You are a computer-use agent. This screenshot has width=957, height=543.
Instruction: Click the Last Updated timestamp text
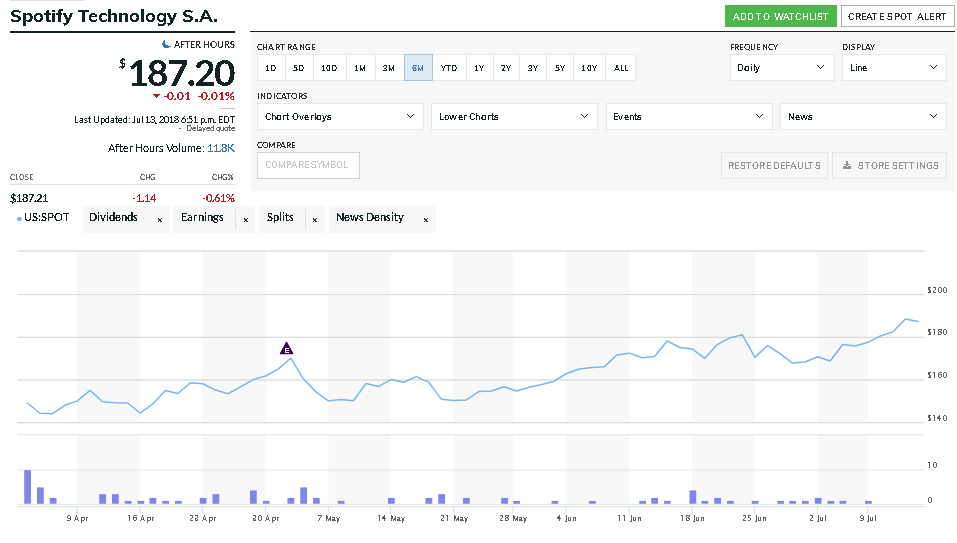pyautogui.click(x=154, y=120)
